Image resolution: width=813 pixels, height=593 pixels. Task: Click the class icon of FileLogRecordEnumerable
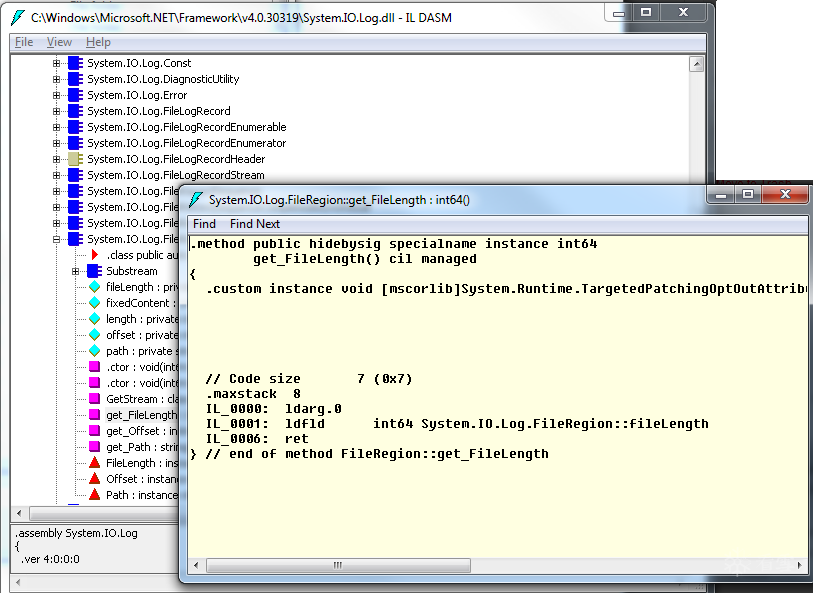pyautogui.click(x=75, y=127)
